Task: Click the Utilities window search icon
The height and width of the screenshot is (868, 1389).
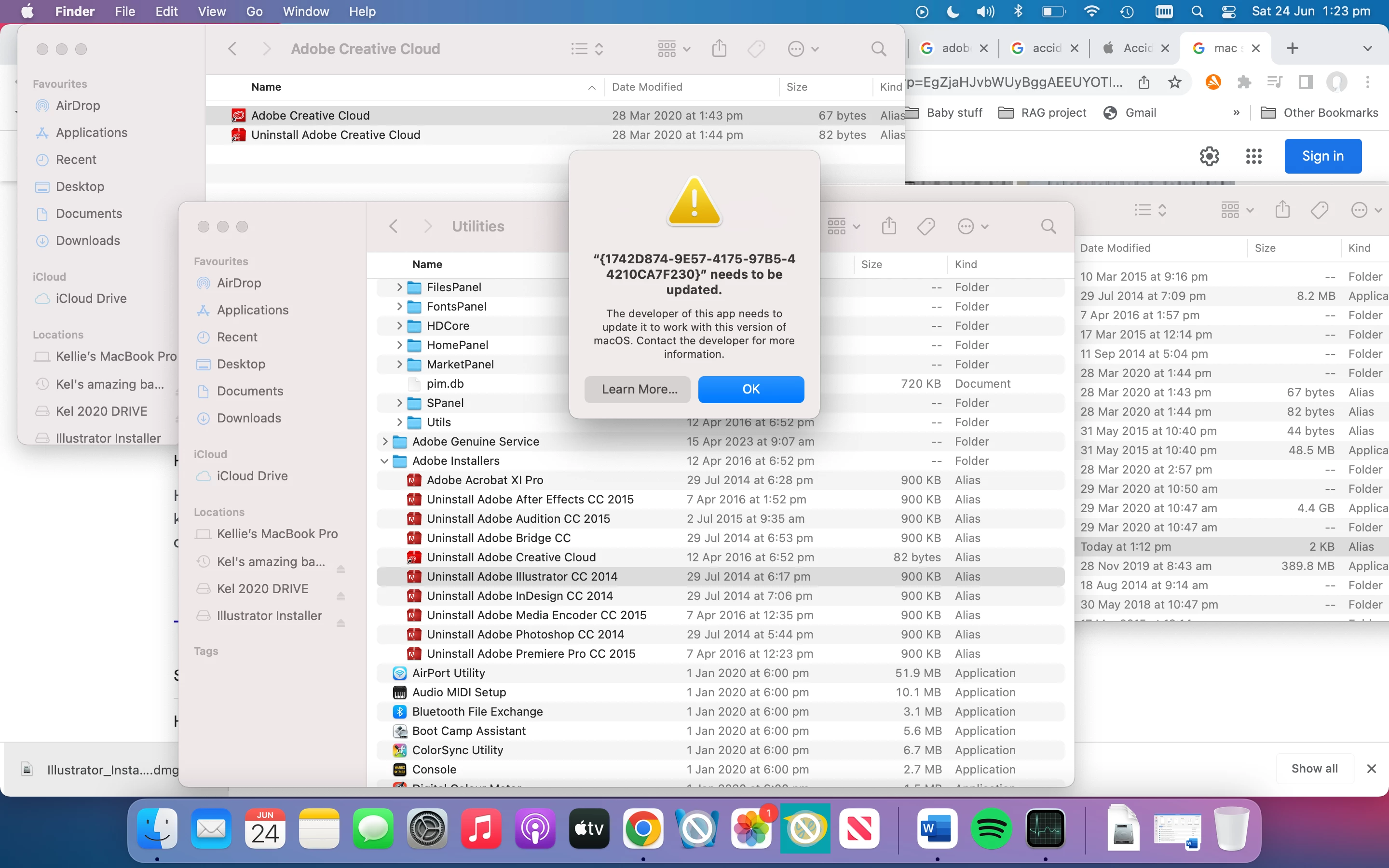Action: [x=1048, y=226]
